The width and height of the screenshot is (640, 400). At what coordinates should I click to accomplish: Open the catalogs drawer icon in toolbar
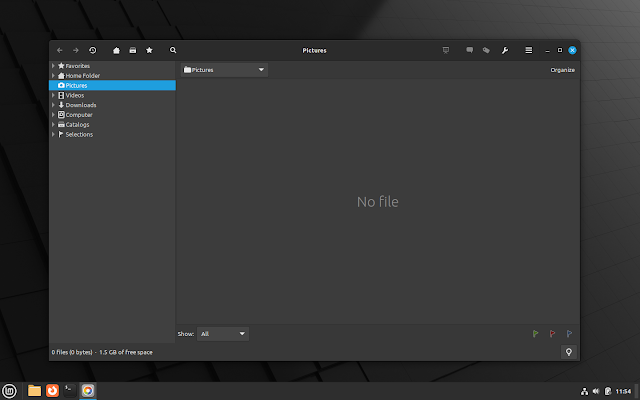(133, 50)
